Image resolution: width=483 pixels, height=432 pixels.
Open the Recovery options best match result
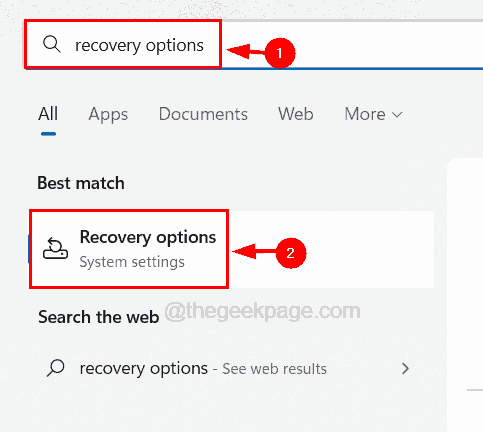coord(231,249)
